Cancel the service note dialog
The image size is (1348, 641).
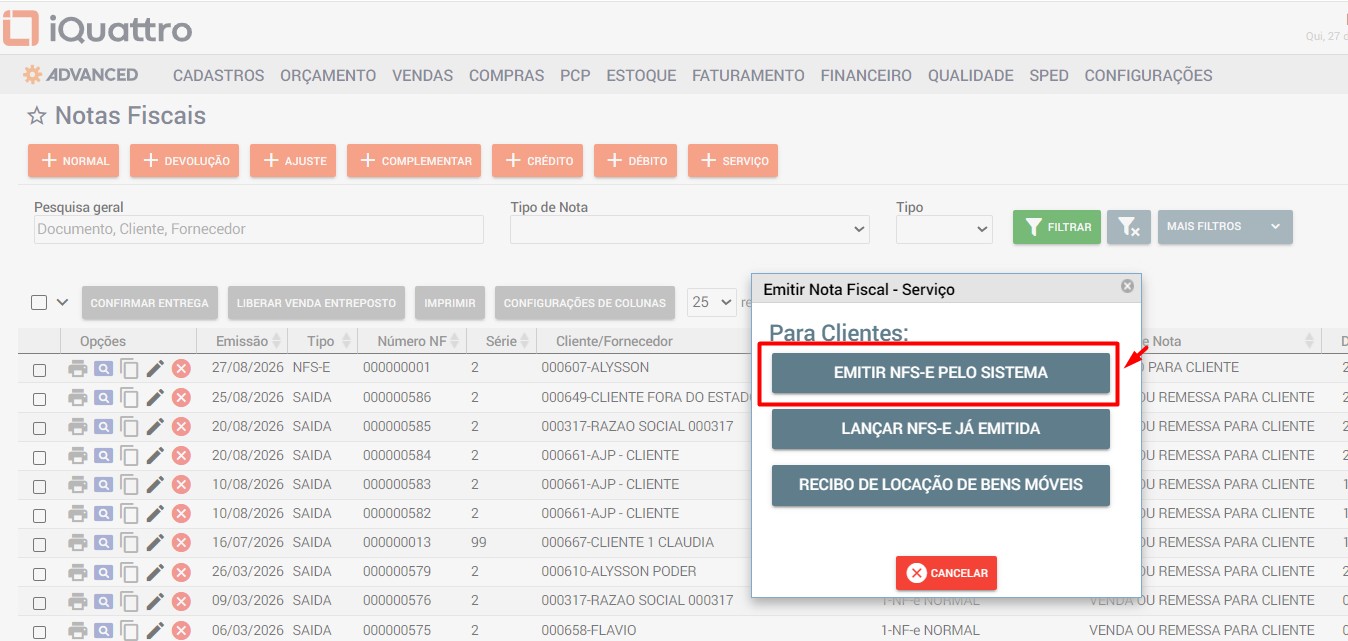click(x=946, y=573)
